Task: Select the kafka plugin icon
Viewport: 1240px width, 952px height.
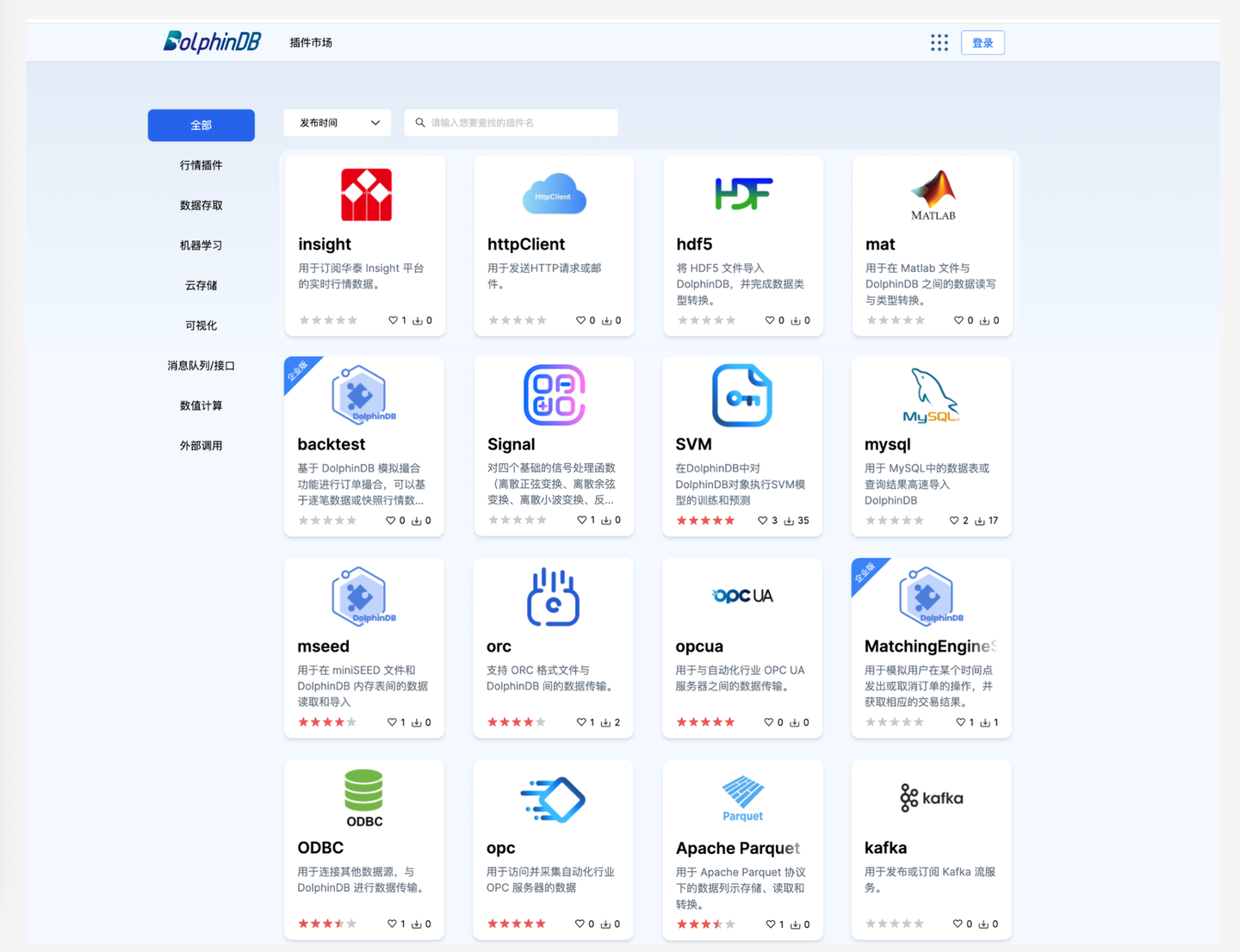Action: tap(931, 797)
